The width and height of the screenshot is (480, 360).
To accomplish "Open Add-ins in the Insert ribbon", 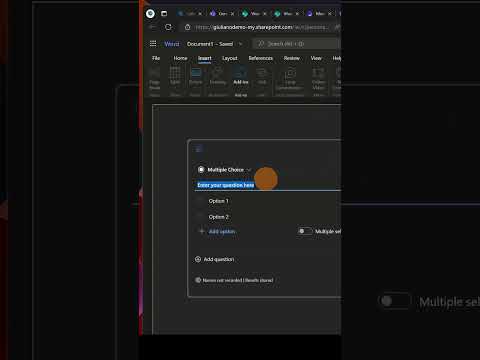I will click(240, 76).
